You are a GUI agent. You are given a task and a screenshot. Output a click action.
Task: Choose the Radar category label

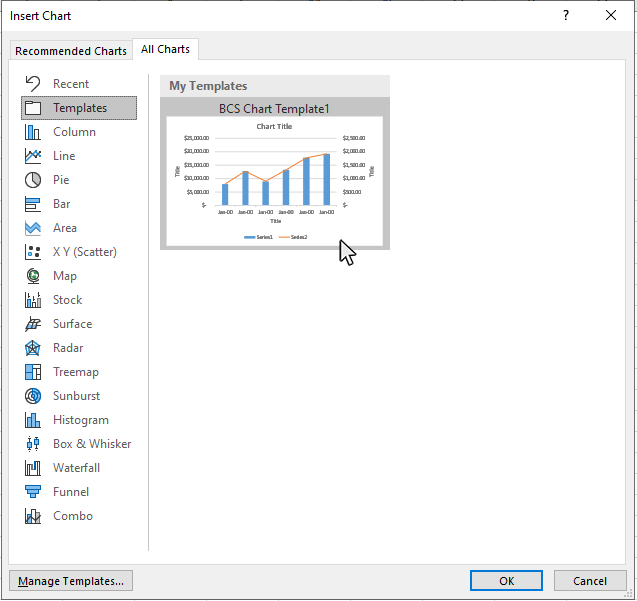[68, 348]
